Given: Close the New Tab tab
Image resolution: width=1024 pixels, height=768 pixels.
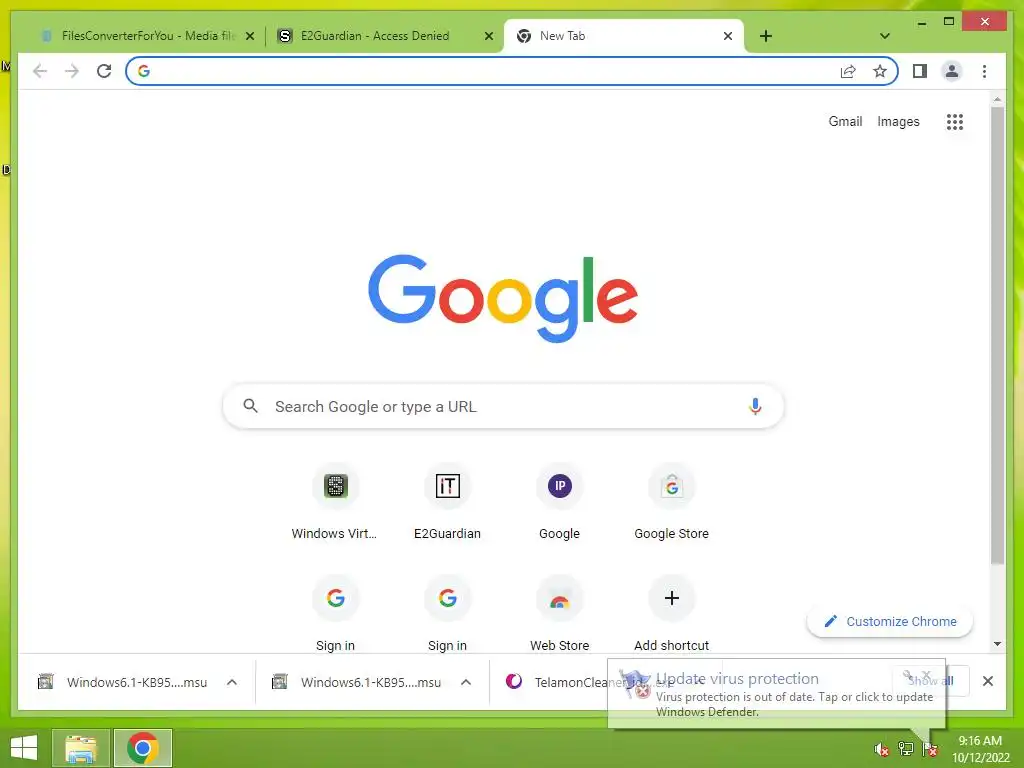Looking at the screenshot, I should (728, 36).
